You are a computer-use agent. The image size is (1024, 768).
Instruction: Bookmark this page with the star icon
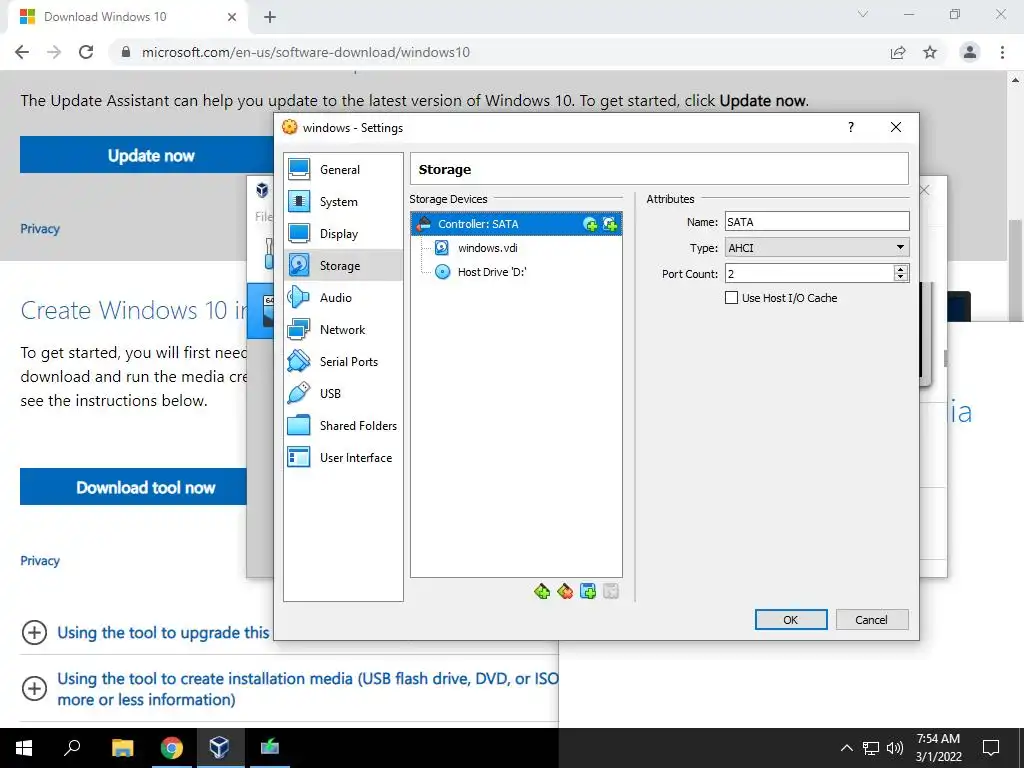[930, 52]
